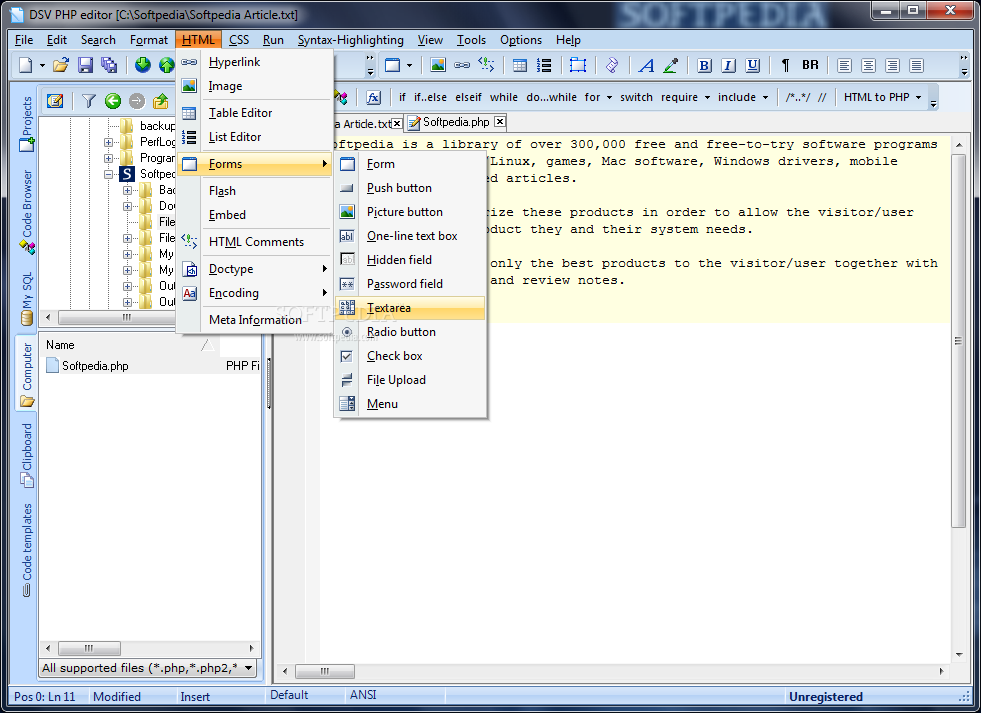Choose Password field in Forms submenu

410,284
